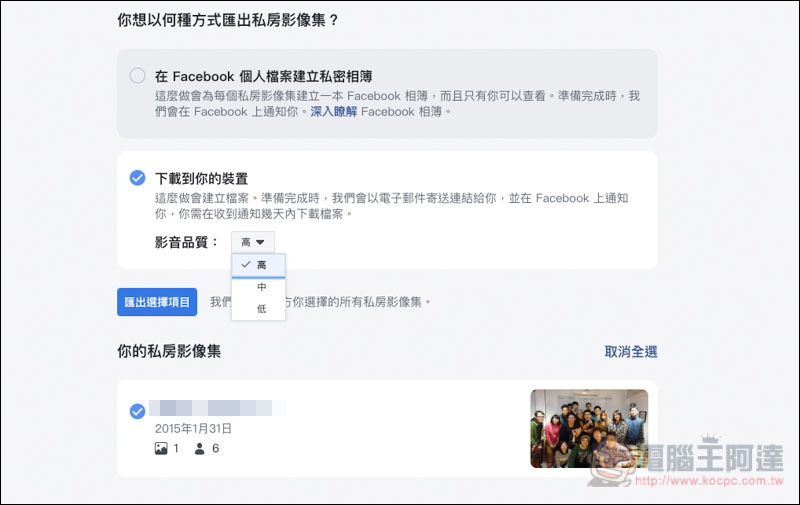
Task: Choose 中 quality in the dropdown list
Action: 258,287
